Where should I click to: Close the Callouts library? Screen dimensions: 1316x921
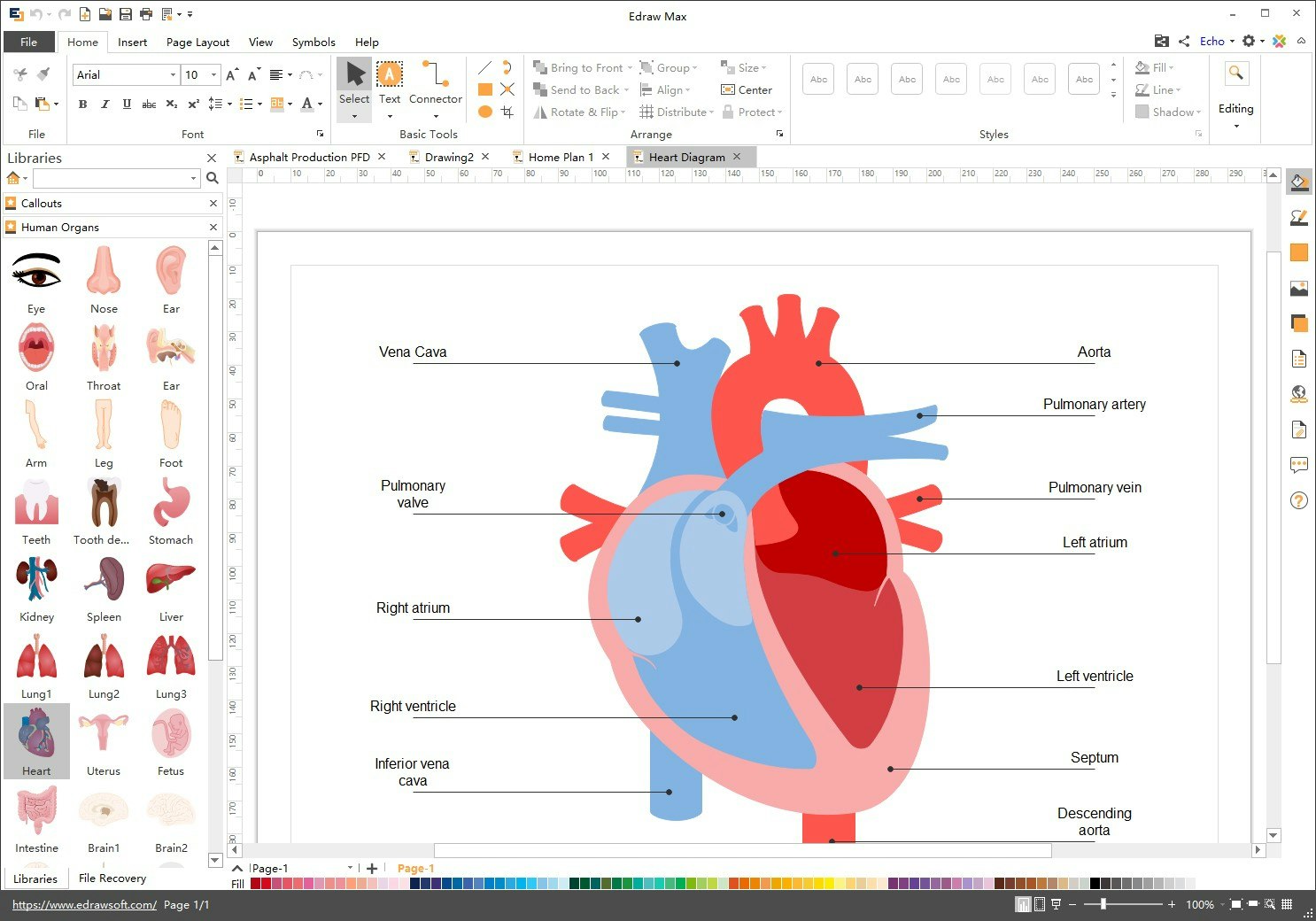pos(213,204)
